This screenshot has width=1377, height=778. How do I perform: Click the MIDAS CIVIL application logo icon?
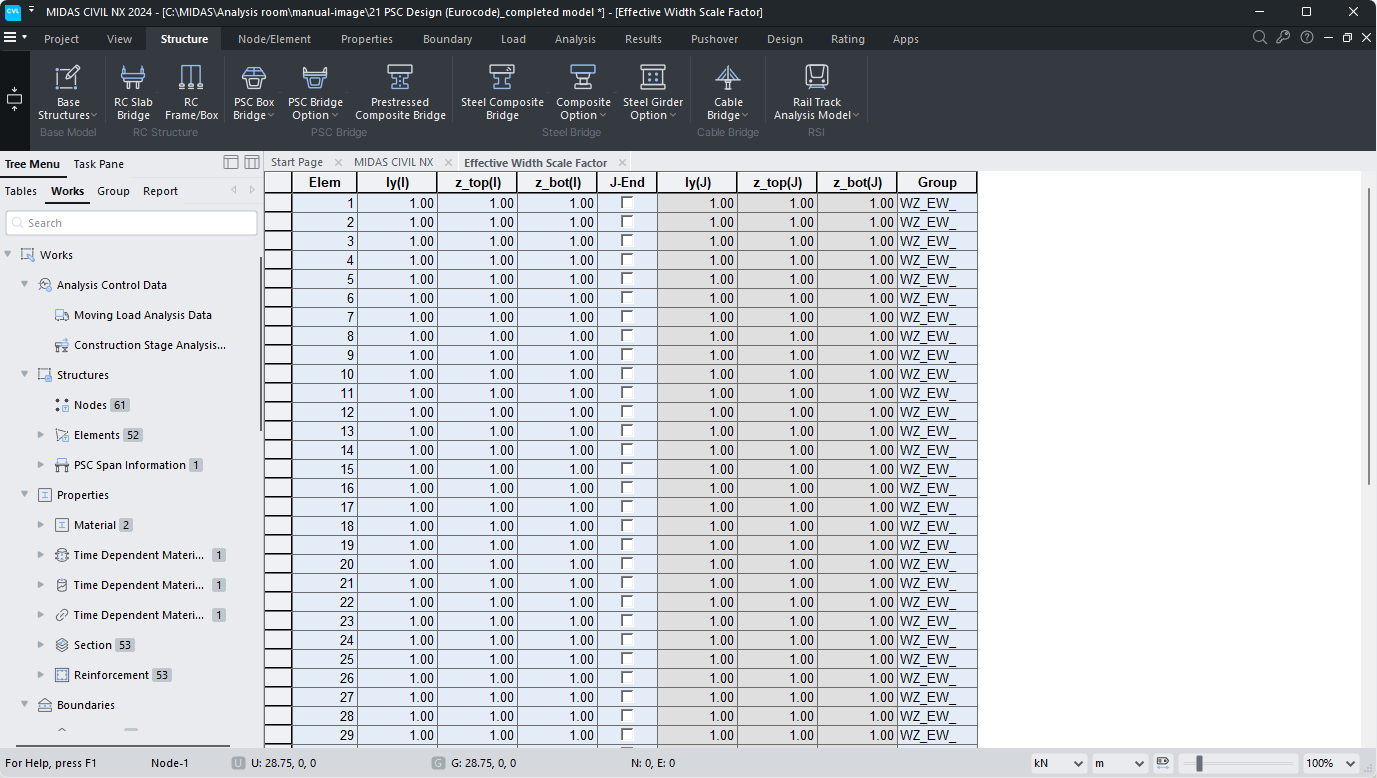tap(13, 12)
